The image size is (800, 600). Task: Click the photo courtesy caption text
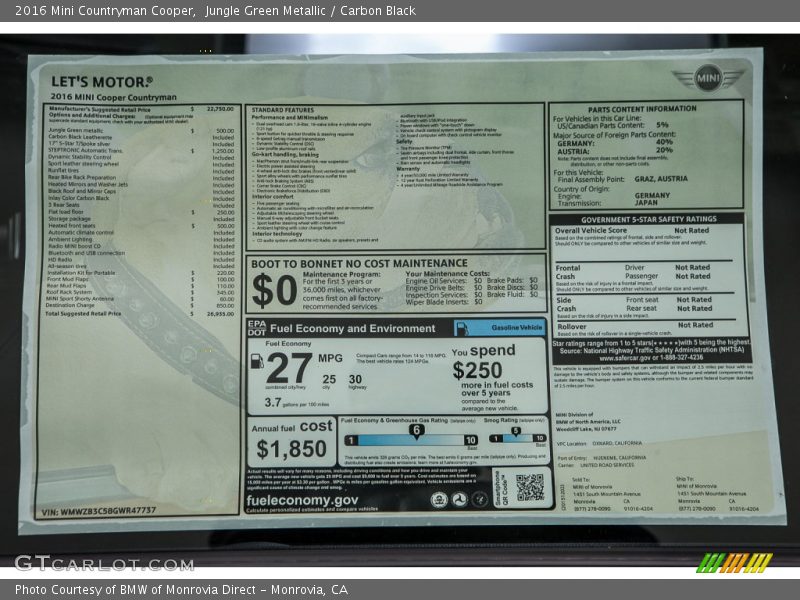pyautogui.click(x=181, y=589)
